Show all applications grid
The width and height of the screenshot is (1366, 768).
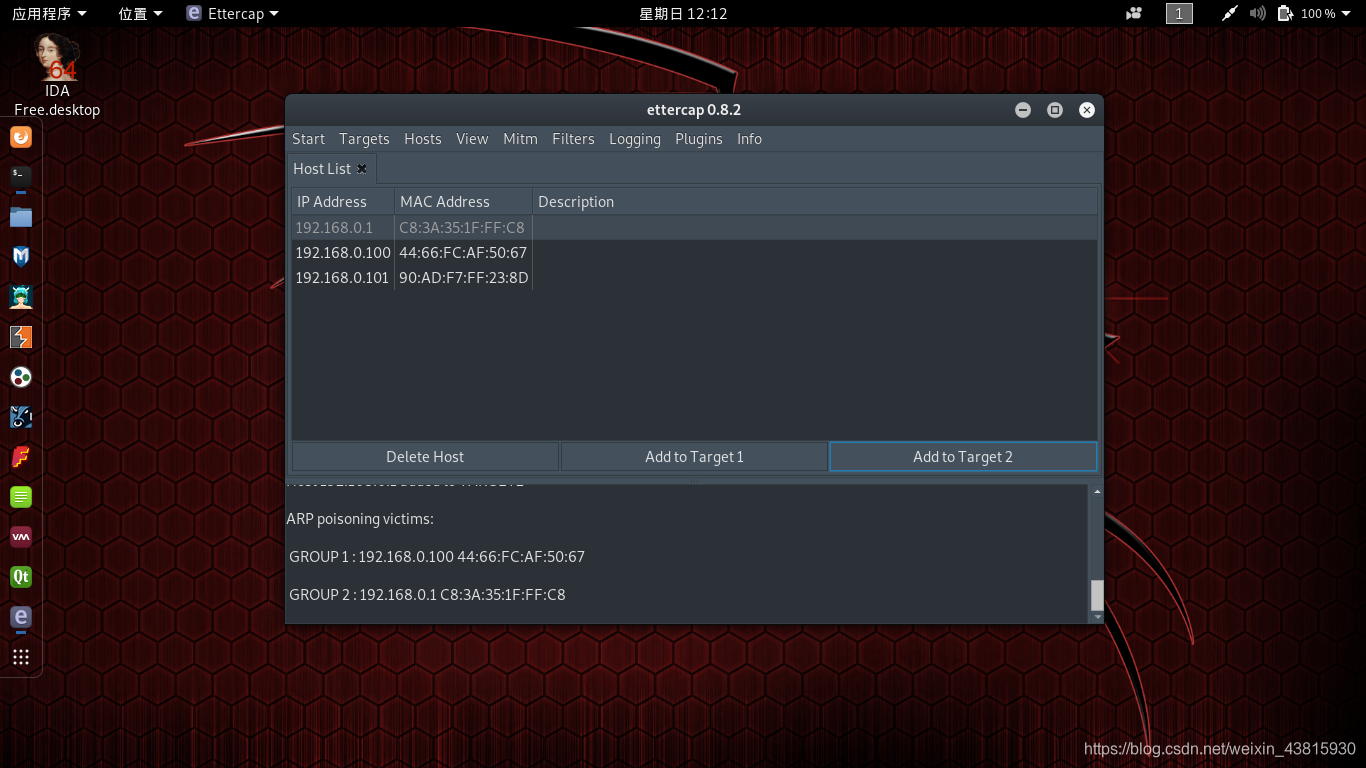(21, 657)
